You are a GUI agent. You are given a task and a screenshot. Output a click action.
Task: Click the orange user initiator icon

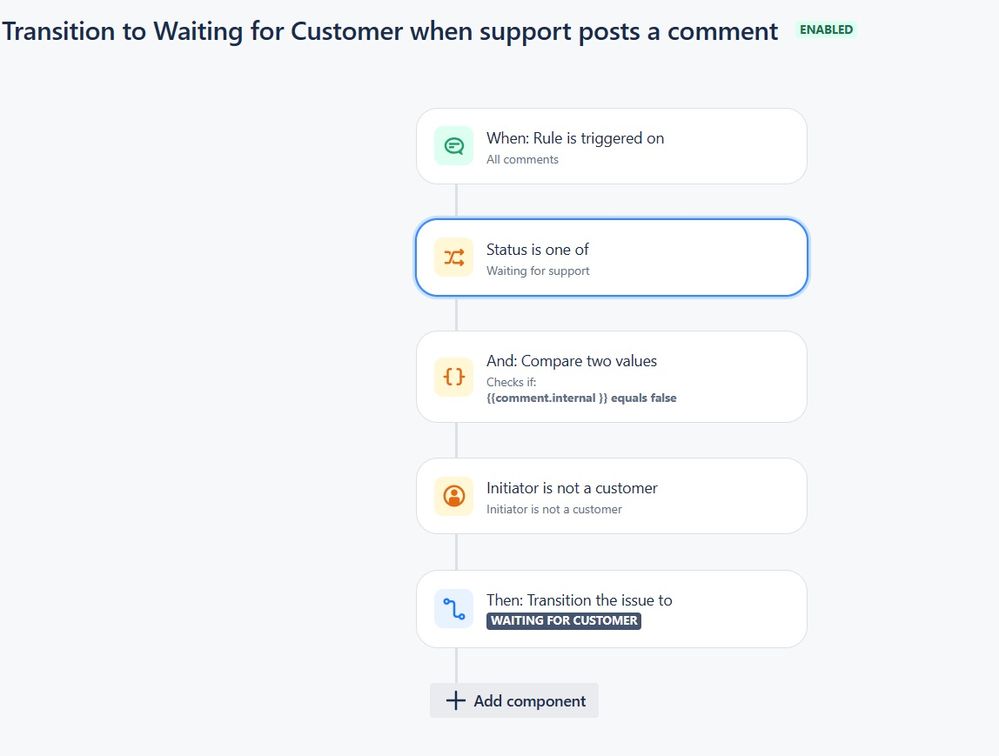point(454,496)
